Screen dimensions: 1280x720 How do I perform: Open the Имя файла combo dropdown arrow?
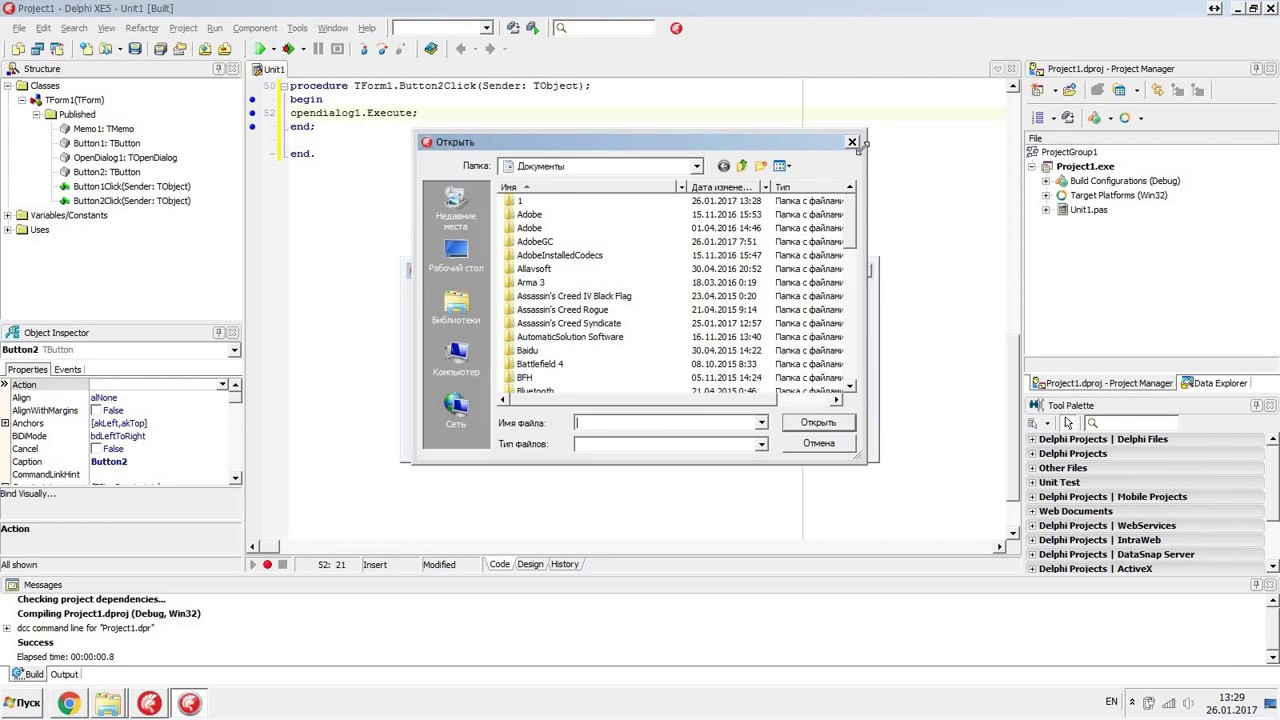761,423
